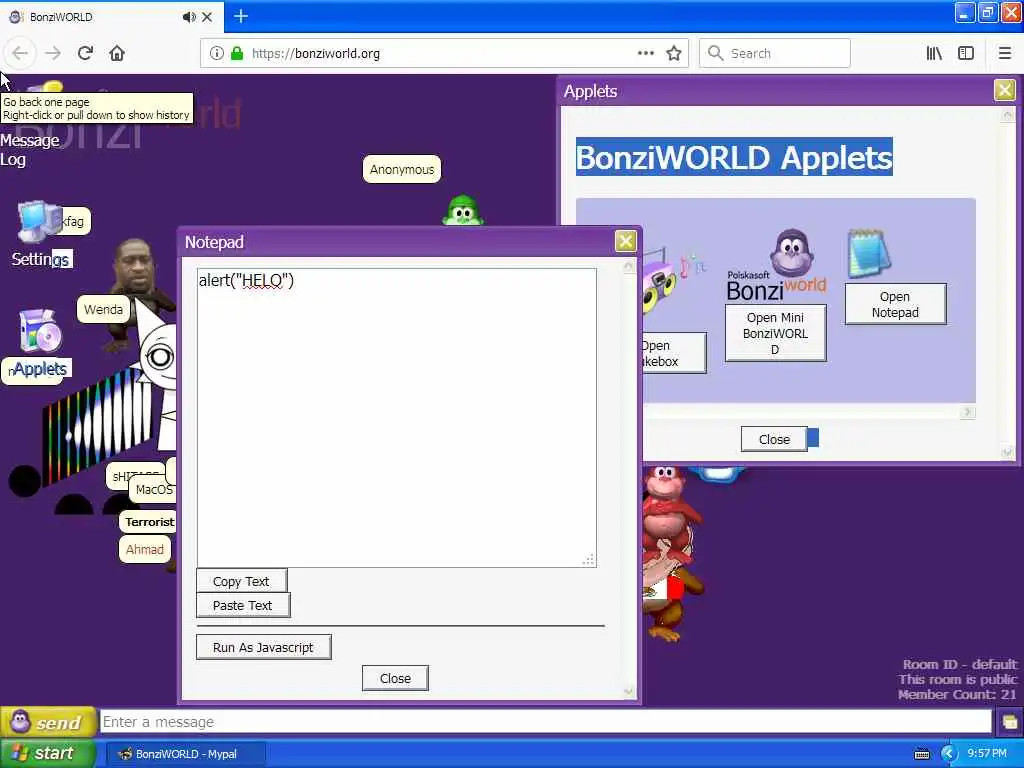
Task: Click the Member Count: 21 text
Action: (957, 694)
